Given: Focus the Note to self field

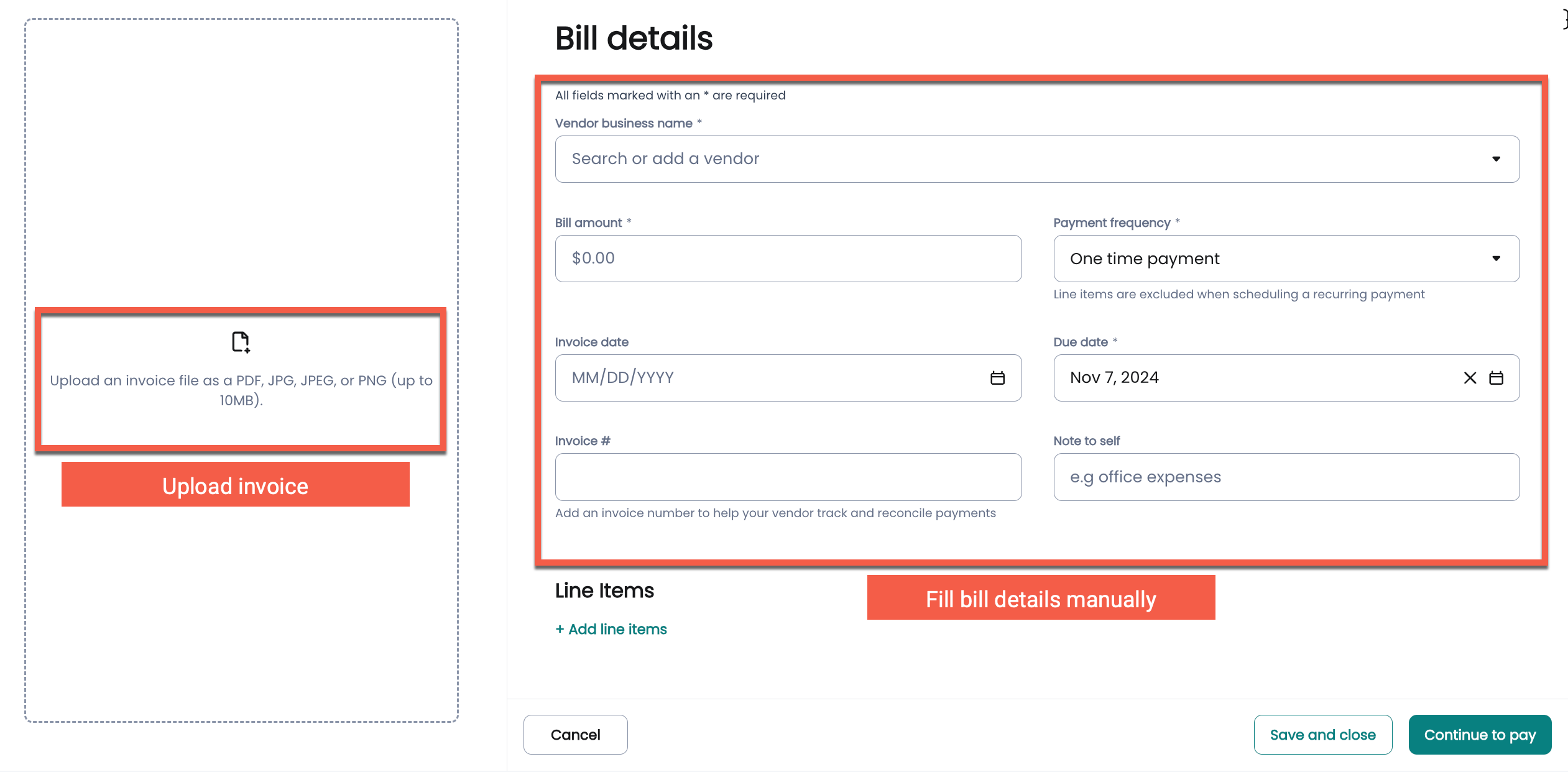Looking at the screenshot, I should click(1286, 477).
